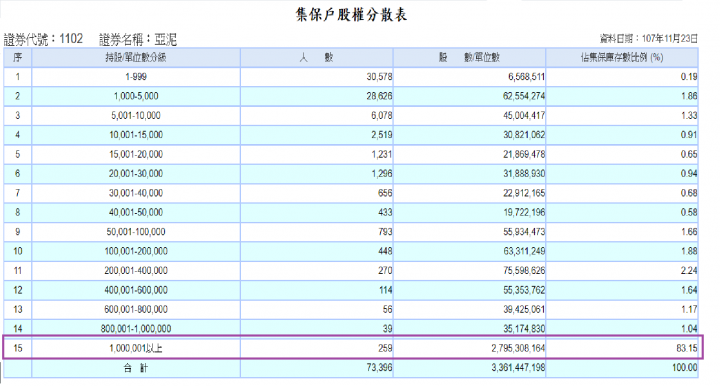Click holder count 448
720x386 pixels.
click(x=385, y=251)
